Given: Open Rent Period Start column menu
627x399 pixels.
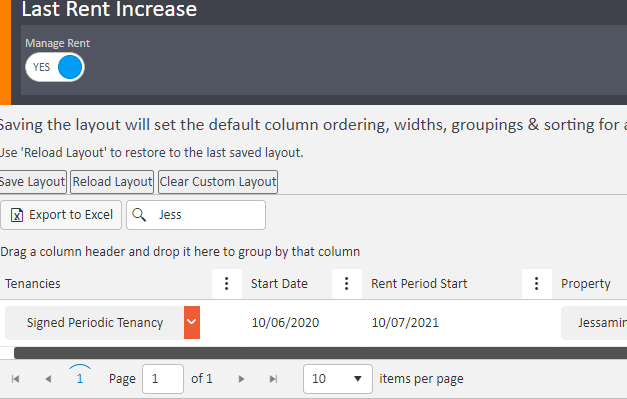Looking at the screenshot, I should point(537,284).
